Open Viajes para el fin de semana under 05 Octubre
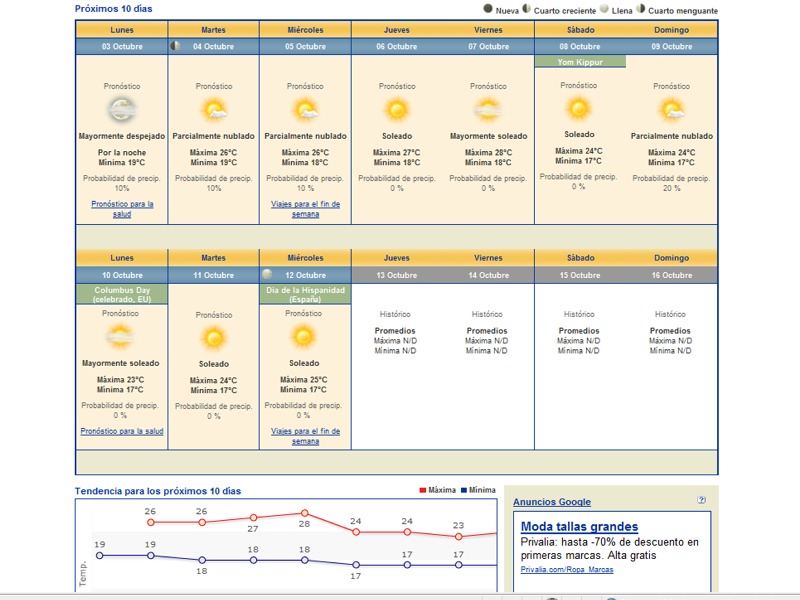The image size is (800, 600). (305, 209)
